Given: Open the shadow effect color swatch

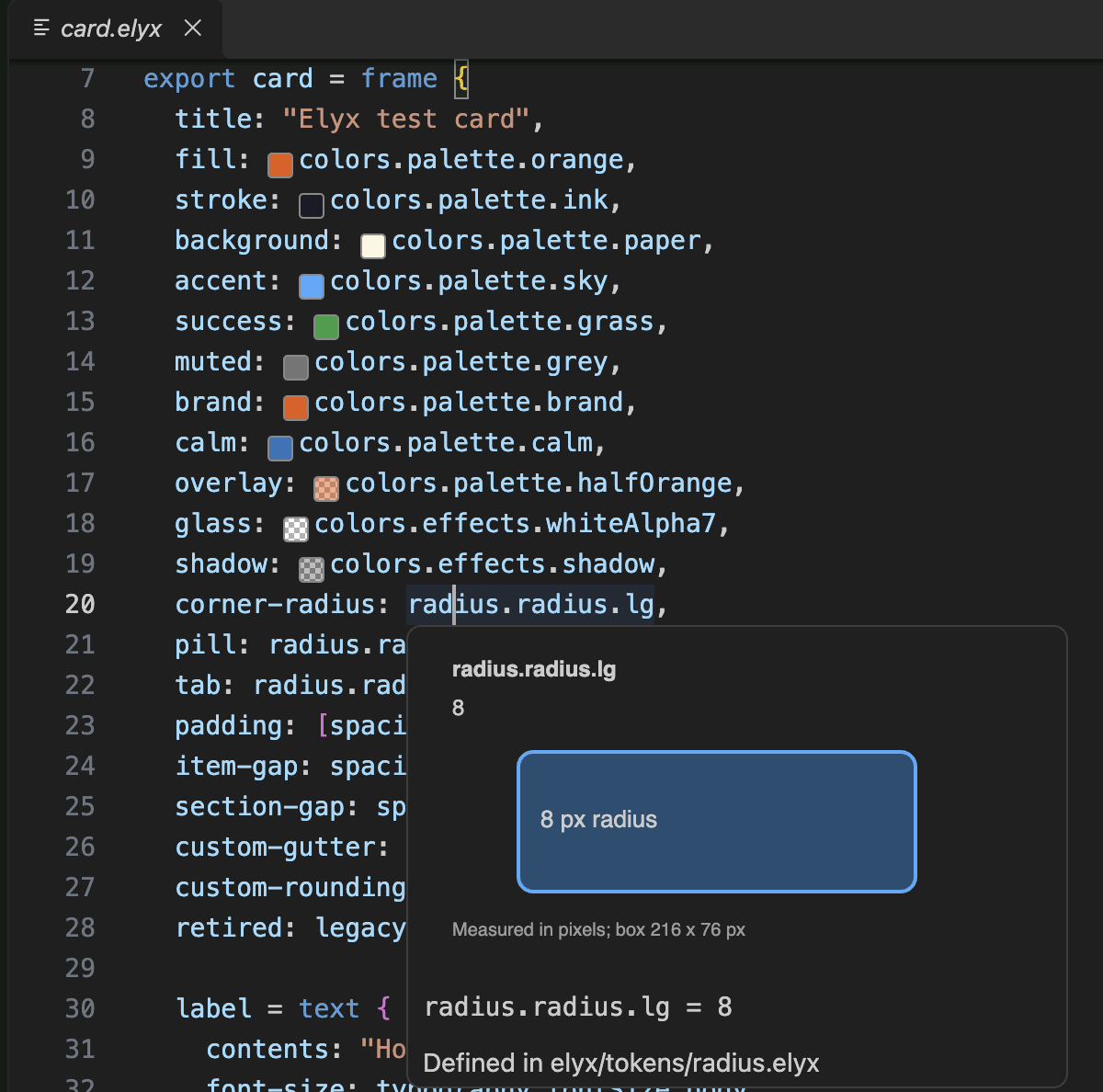Looking at the screenshot, I should (x=312, y=569).
